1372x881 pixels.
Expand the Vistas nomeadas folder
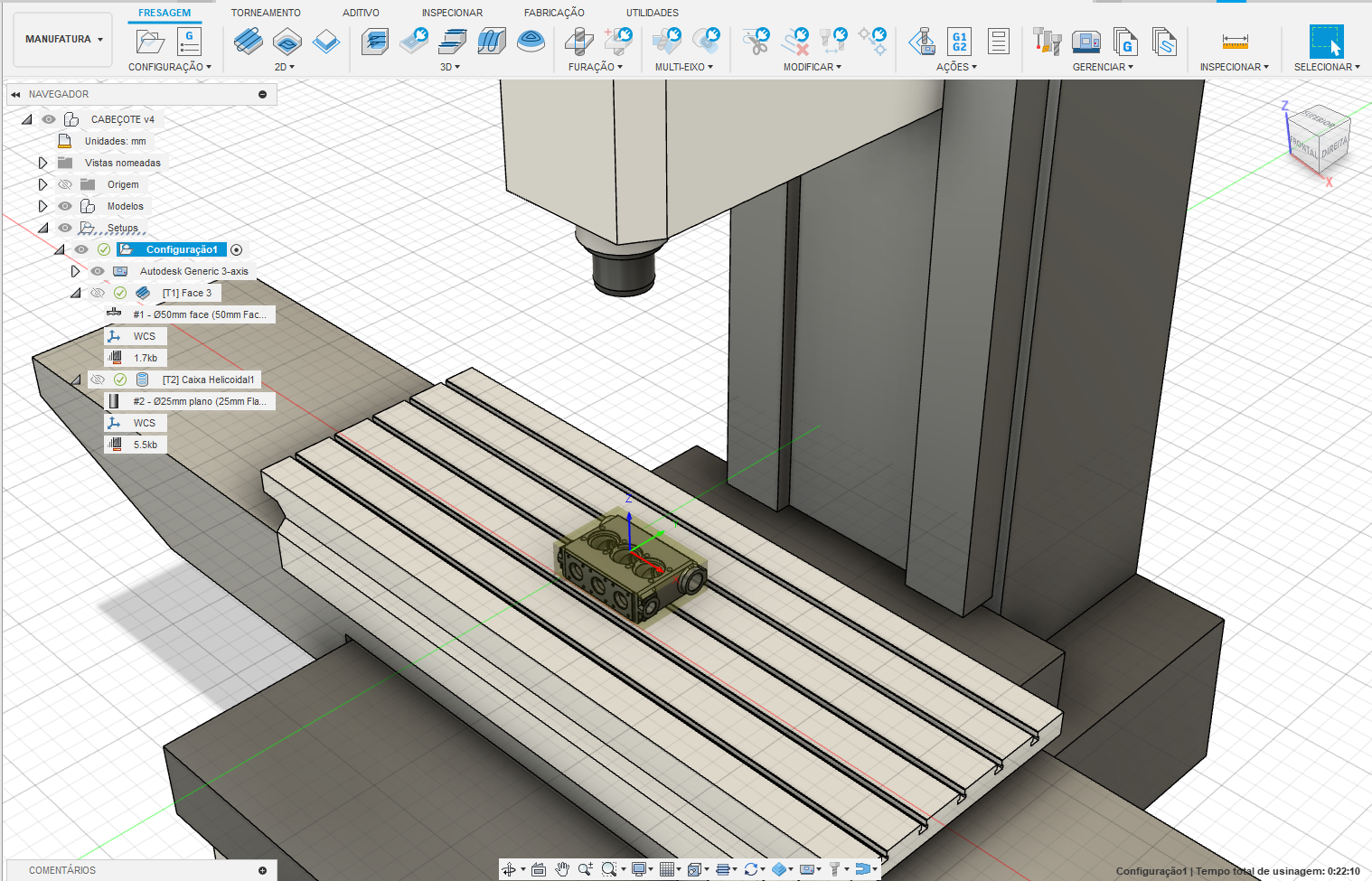point(42,163)
